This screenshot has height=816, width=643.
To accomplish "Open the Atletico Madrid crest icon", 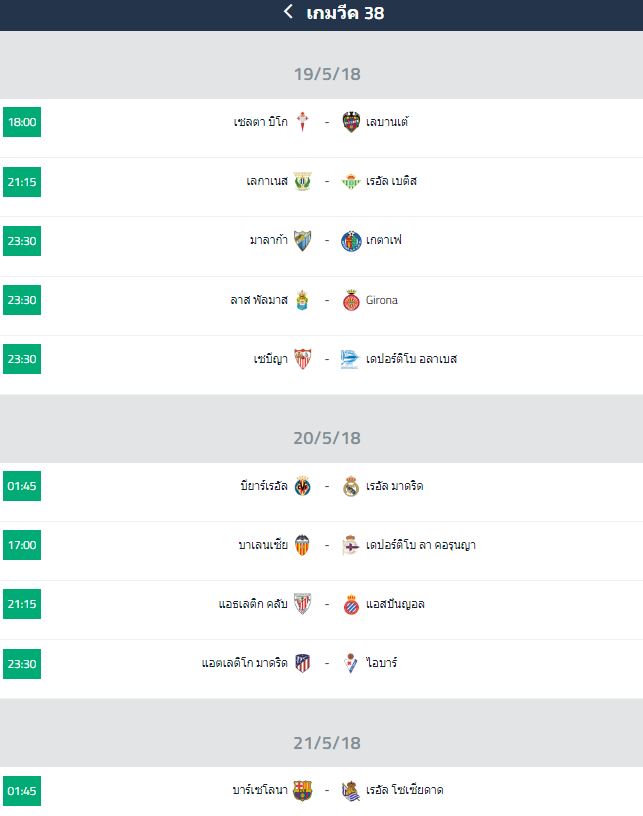I will click(302, 664).
